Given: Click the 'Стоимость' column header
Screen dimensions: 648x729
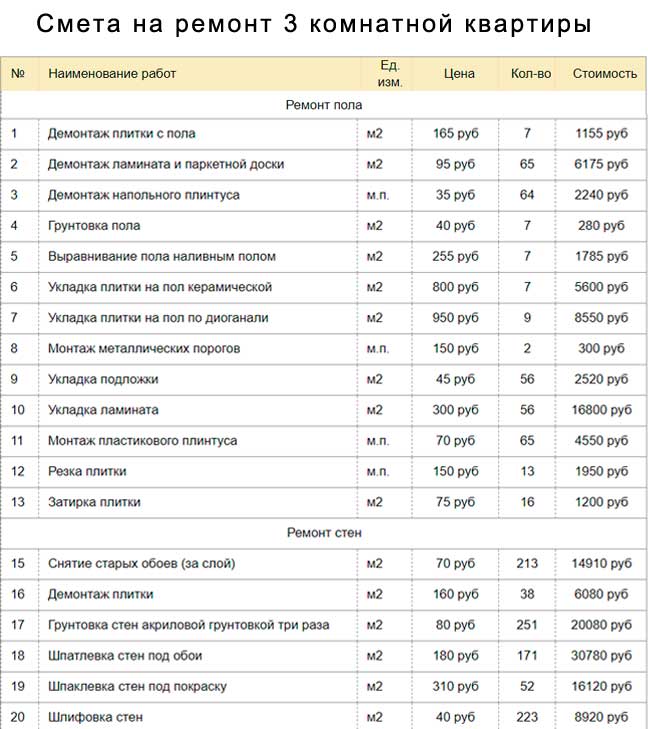Looking at the screenshot, I should pyautogui.click(x=604, y=74).
